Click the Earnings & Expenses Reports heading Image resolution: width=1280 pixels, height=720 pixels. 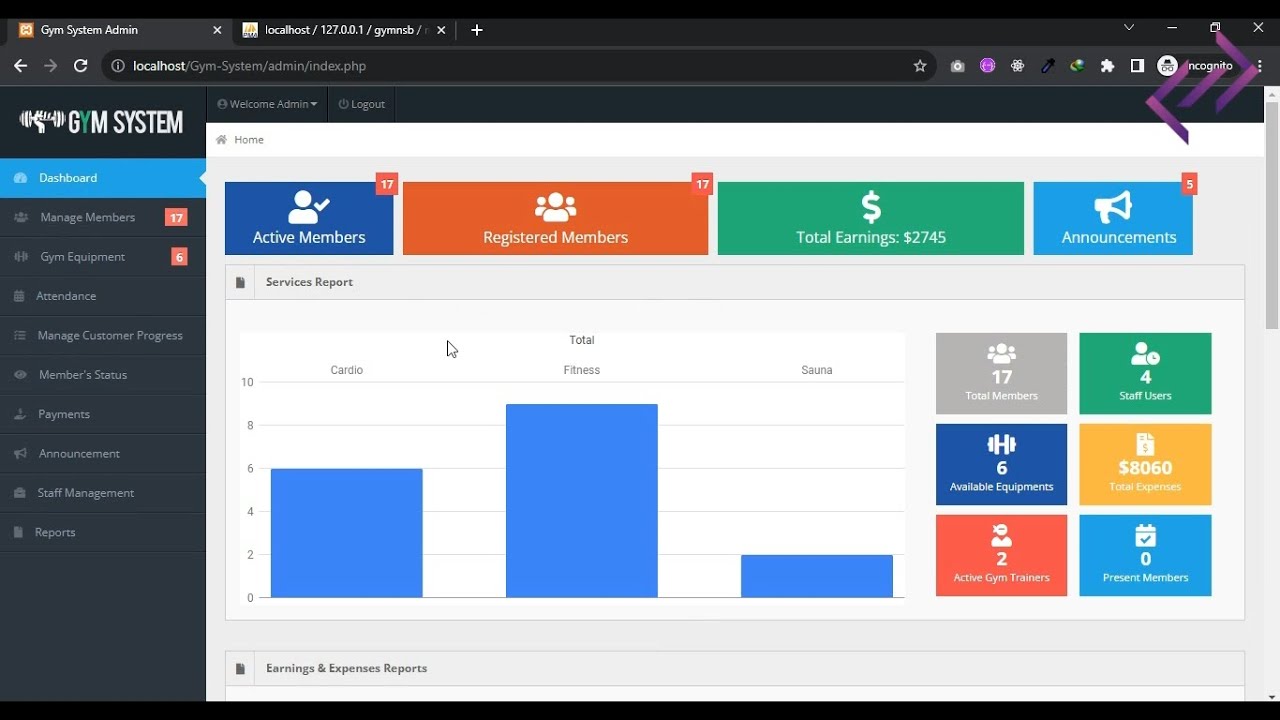click(x=346, y=669)
